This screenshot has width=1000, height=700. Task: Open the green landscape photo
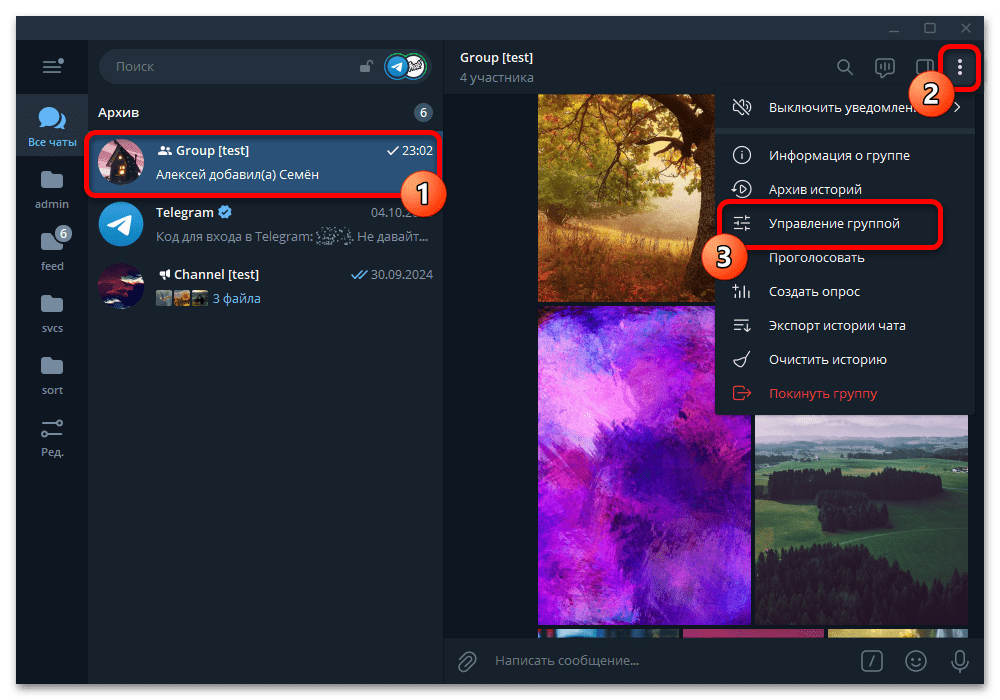861,520
